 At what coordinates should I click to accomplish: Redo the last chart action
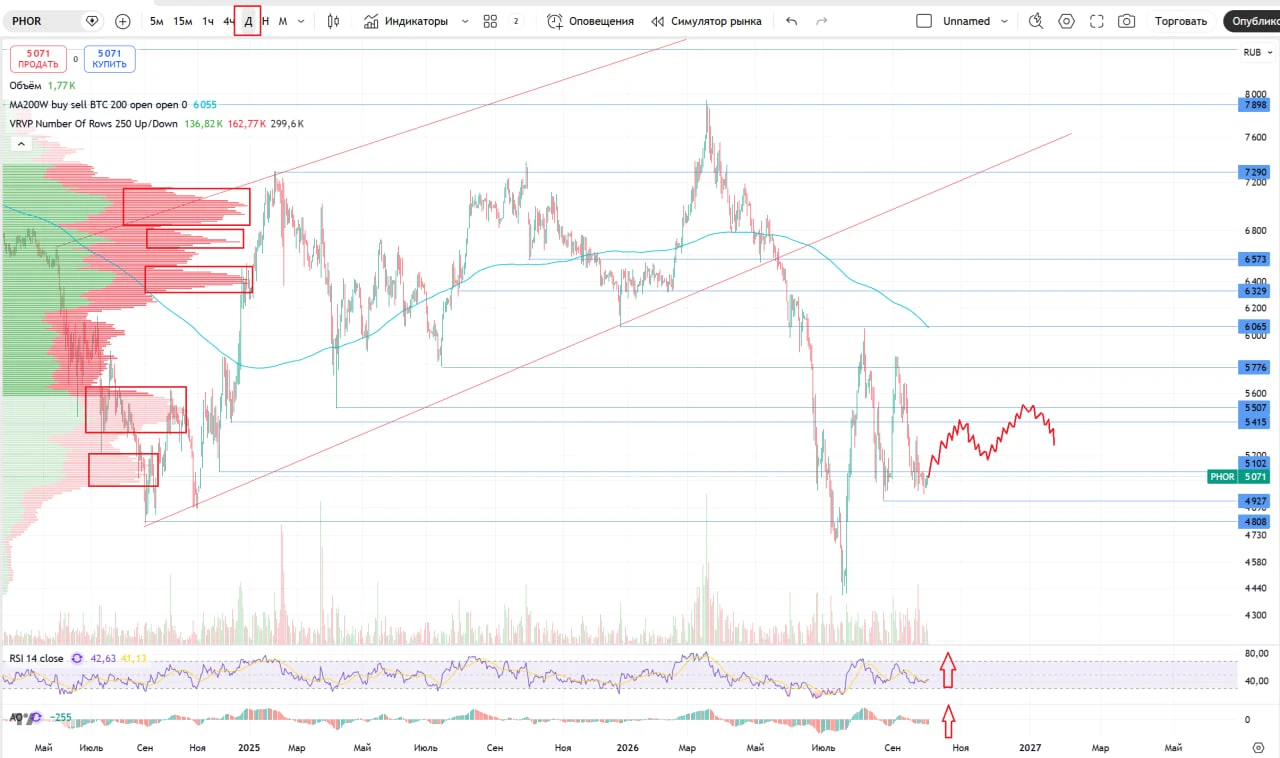(822, 21)
